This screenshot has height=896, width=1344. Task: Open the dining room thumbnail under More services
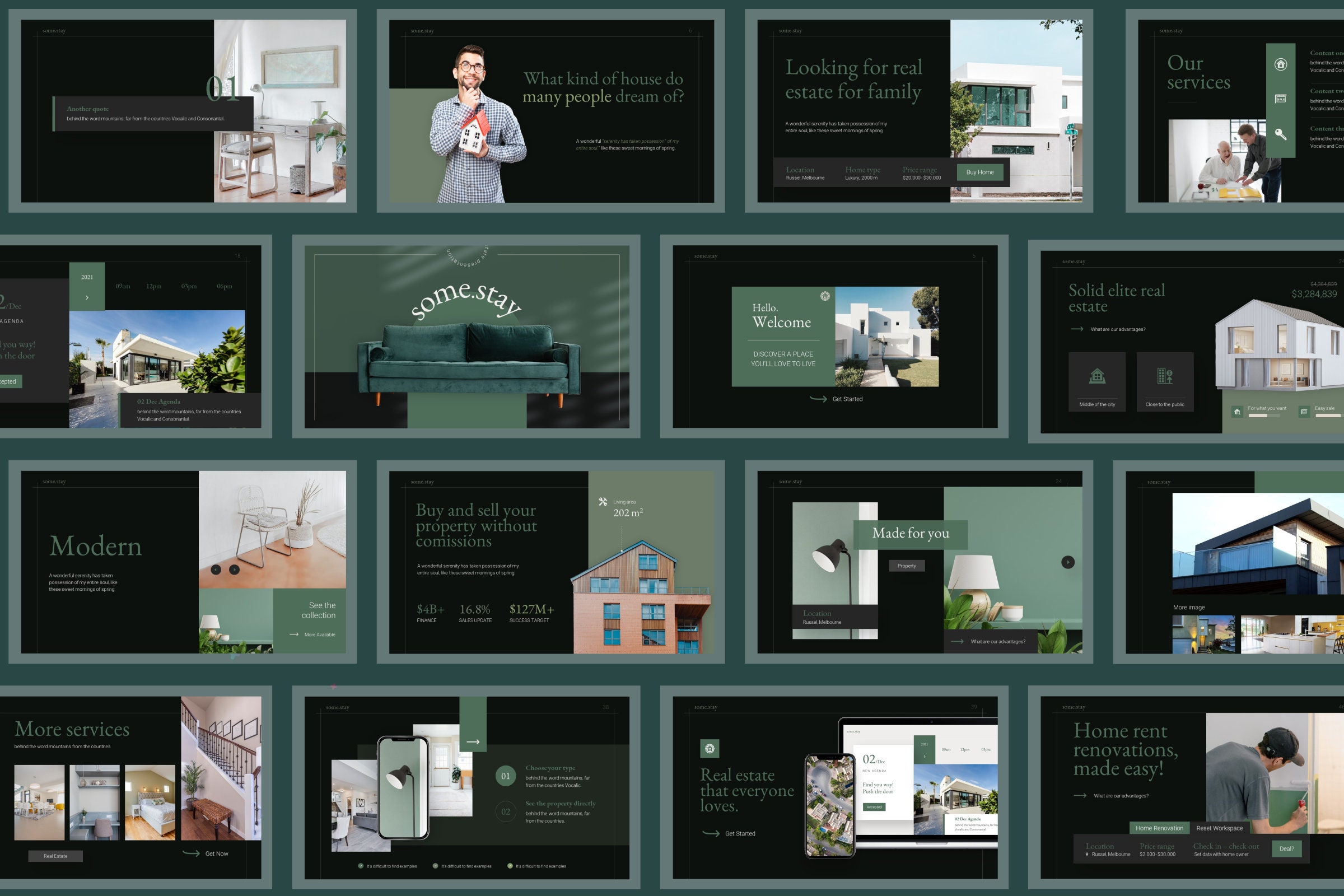[39, 802]
